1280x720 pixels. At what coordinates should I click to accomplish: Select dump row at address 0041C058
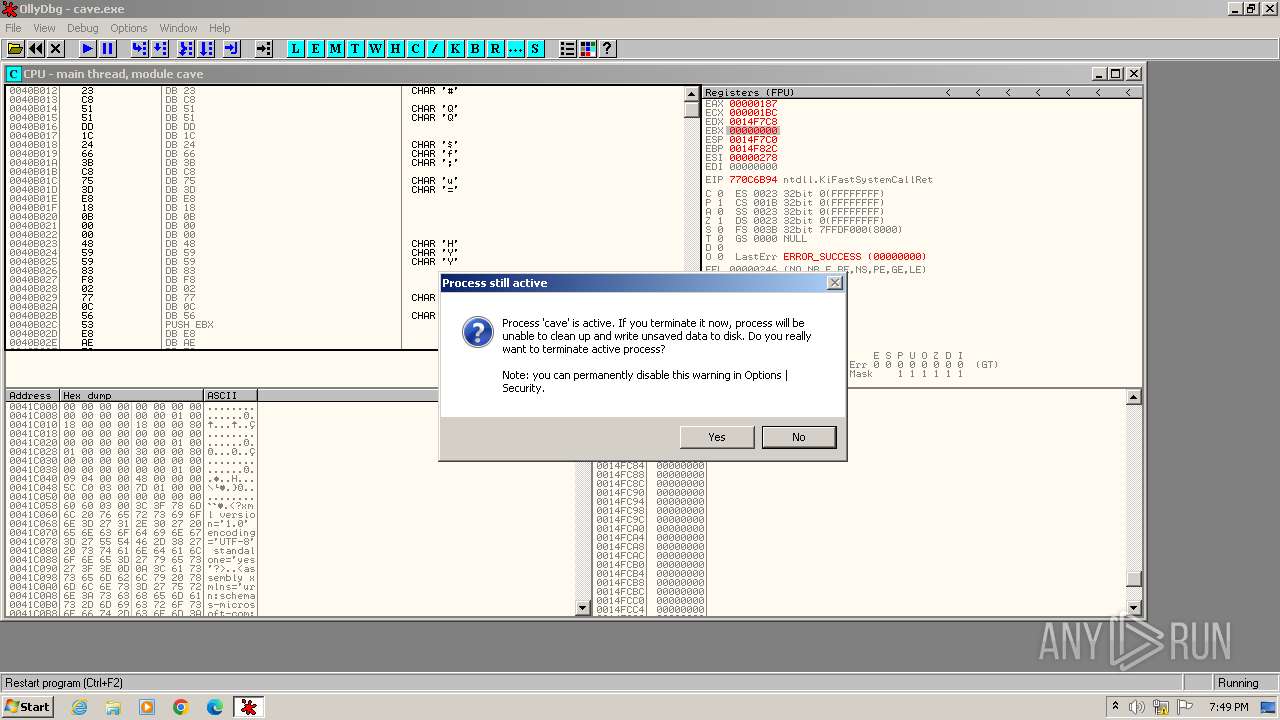(x=131, y=506)
